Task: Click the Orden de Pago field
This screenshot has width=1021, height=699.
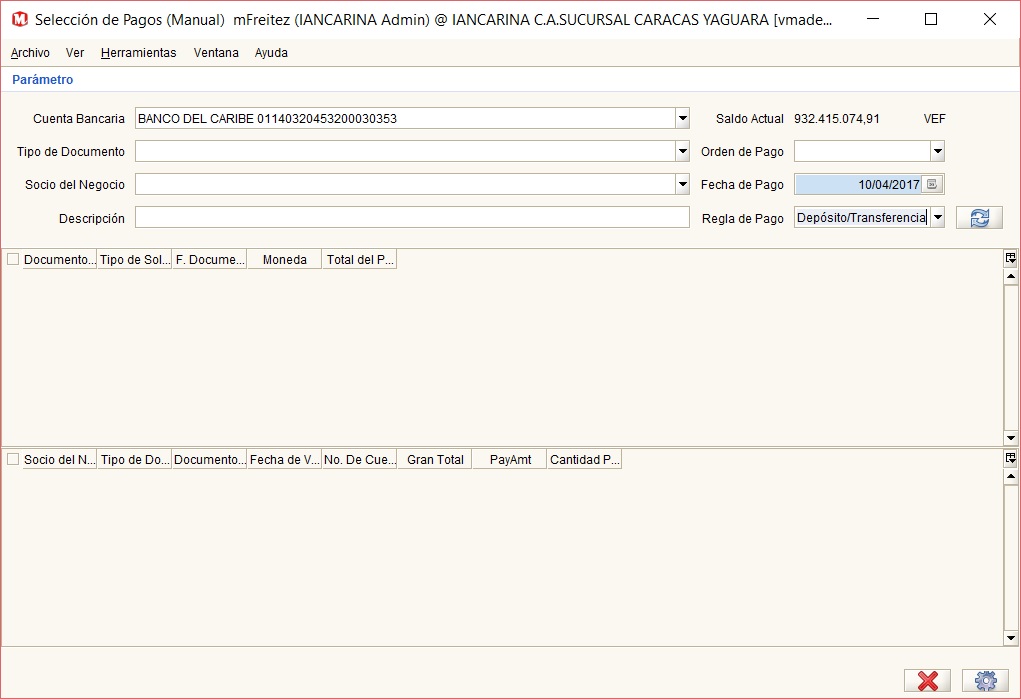Action: 863,152
